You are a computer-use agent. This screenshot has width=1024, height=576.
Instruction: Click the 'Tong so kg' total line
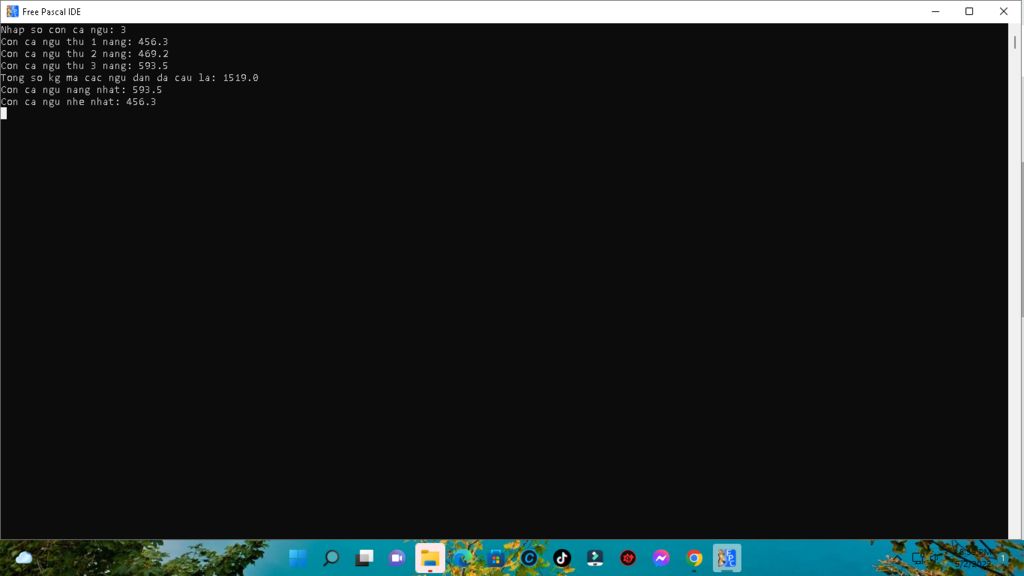(x=129, y=78)
